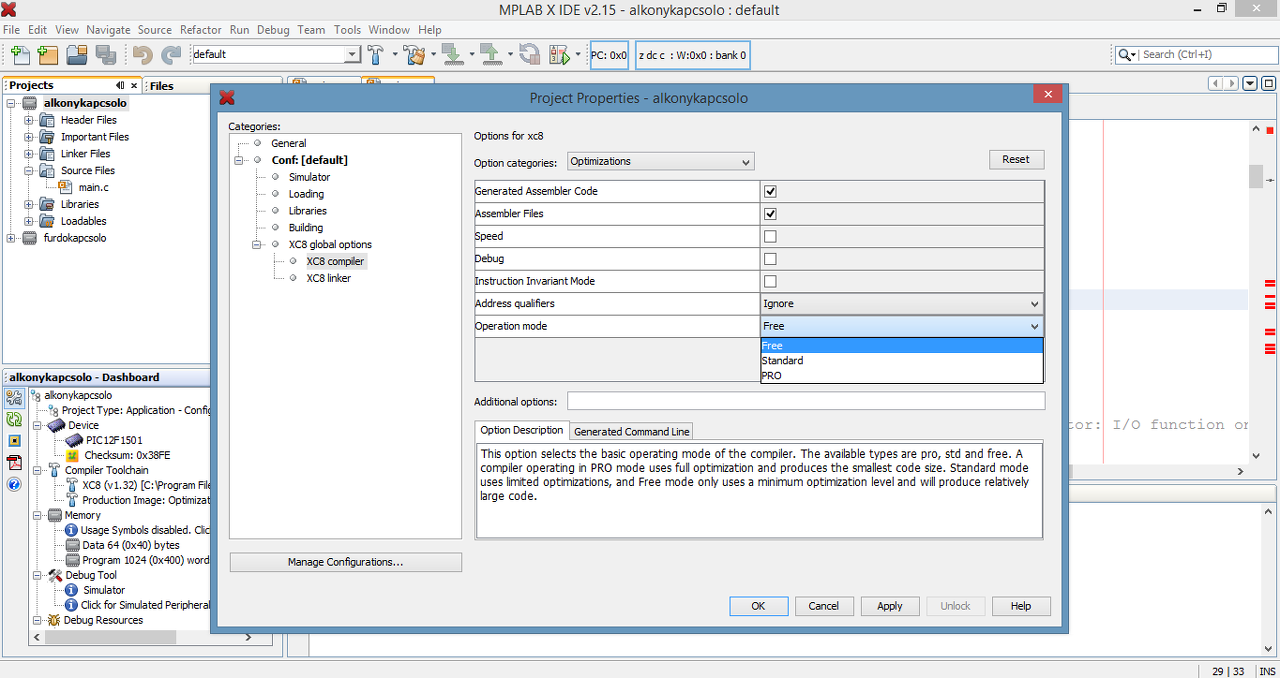
Task: Switch to the Files tab
Action: 162,86
